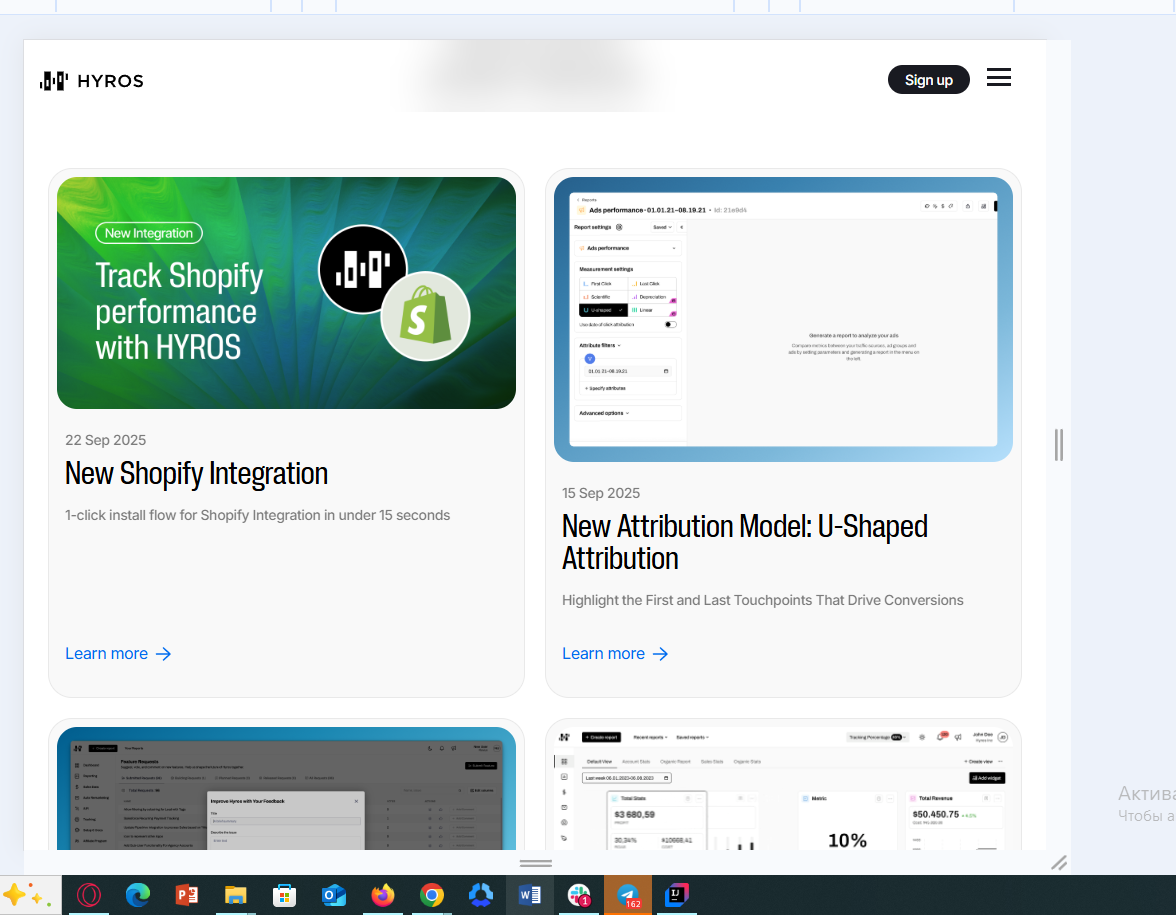The height and width of the screenshot is (915, 1176).
Task: Open File Explorer from the taskbar
Action: pos(236,895)
